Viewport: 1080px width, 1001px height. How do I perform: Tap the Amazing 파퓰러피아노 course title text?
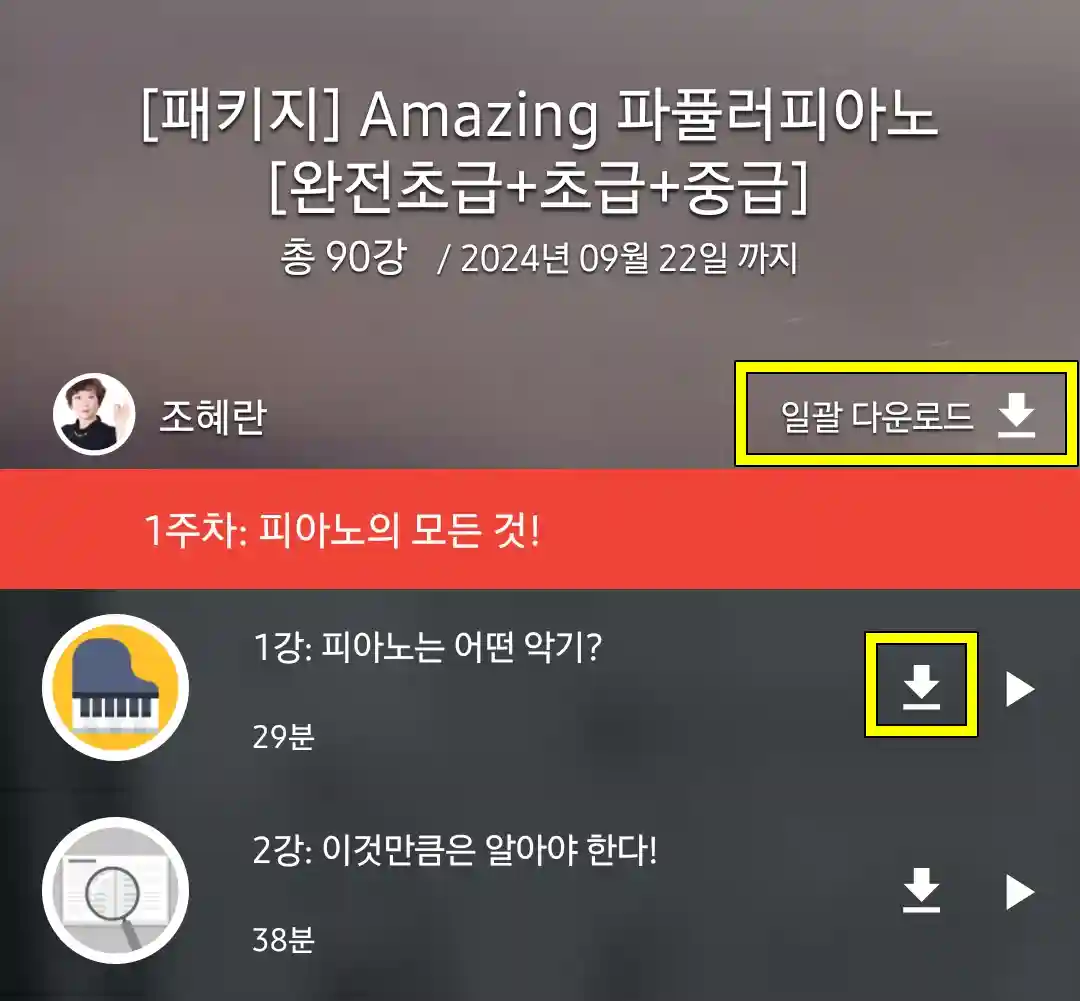[649, 115]
